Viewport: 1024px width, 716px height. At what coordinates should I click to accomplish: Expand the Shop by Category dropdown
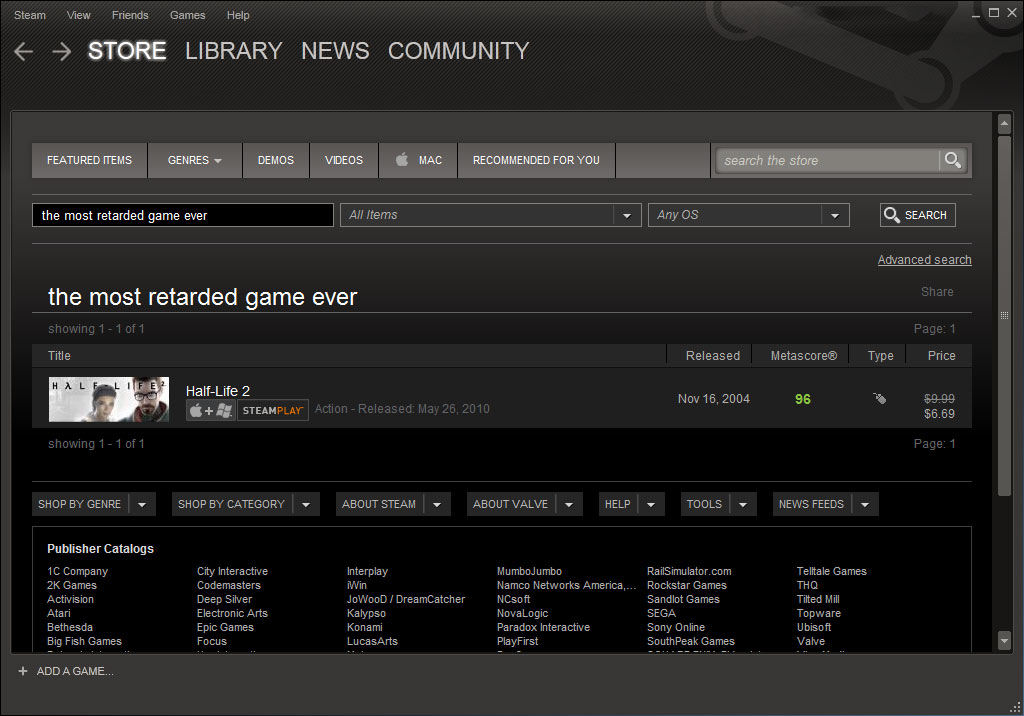click(306, 504)
